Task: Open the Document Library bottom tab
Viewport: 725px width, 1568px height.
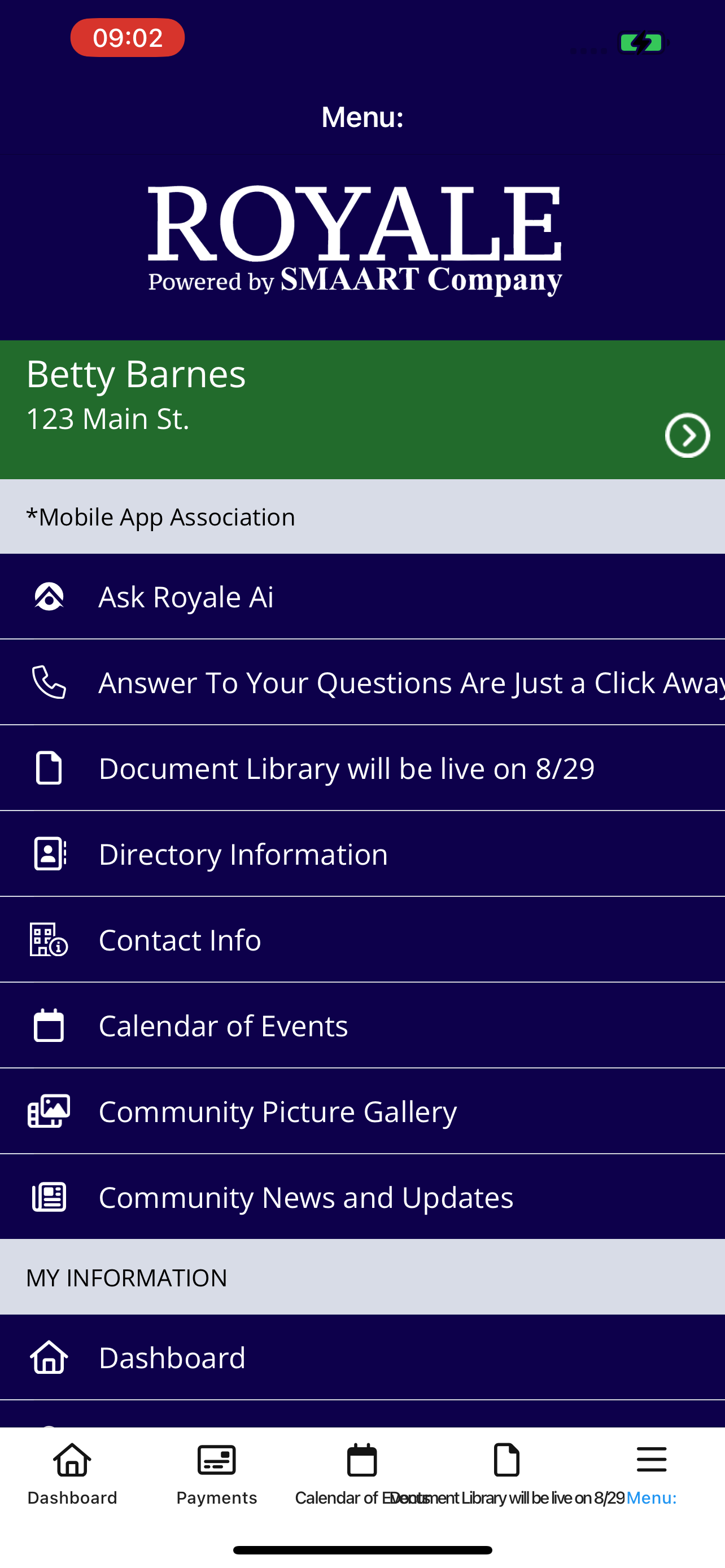Action: pyautogui.click(x=506, y=1474)
